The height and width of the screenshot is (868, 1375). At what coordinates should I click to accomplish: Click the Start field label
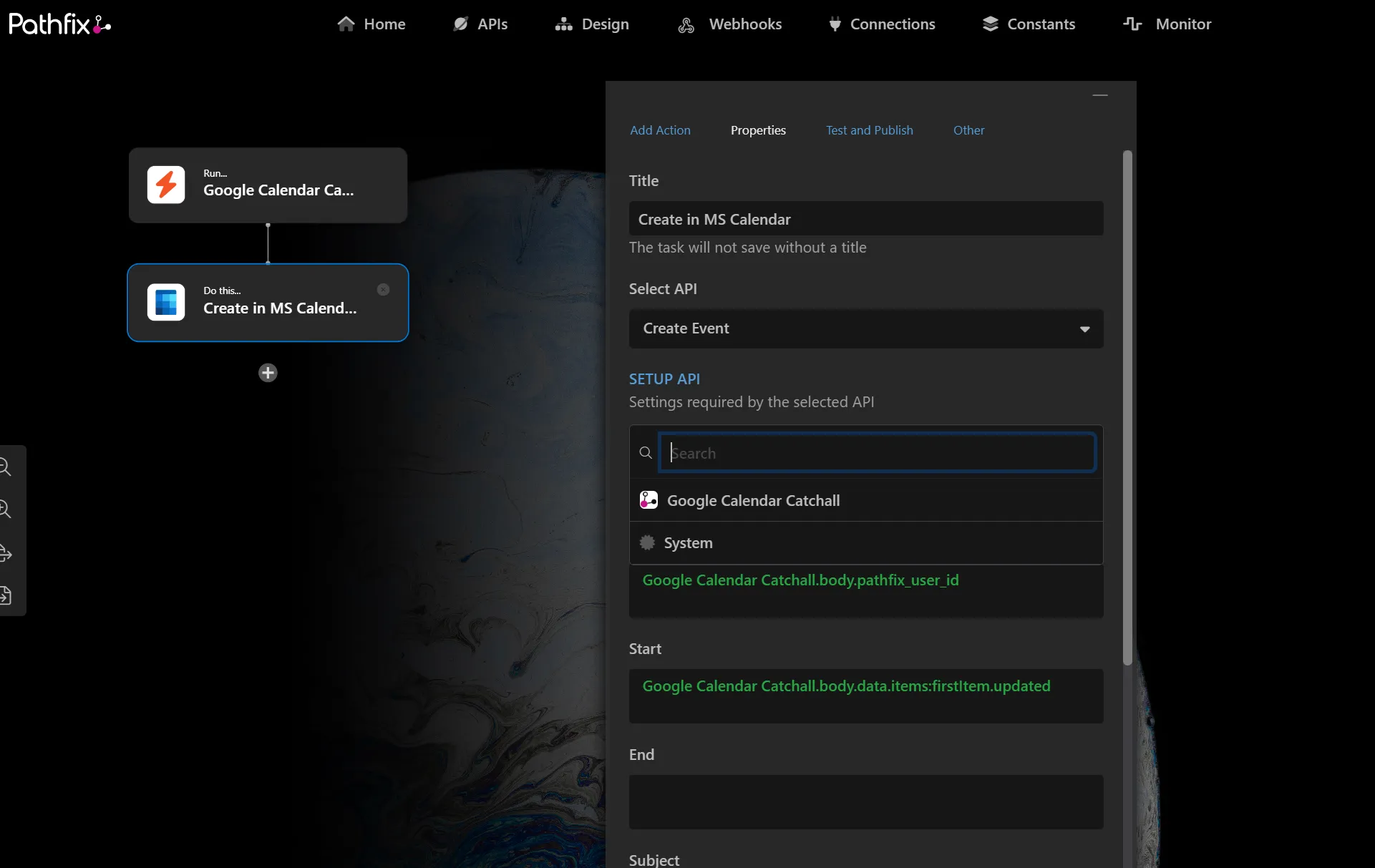[645, 649]
